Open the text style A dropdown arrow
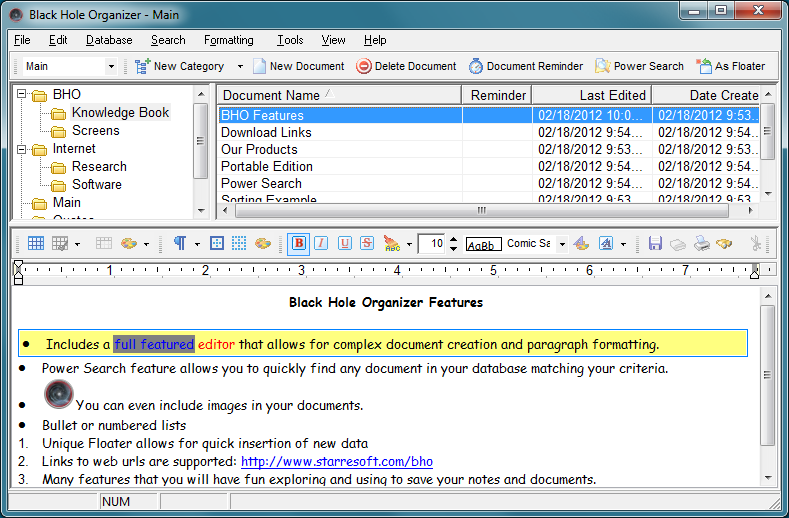Screen dimensions: 789x518 point(623,245)
